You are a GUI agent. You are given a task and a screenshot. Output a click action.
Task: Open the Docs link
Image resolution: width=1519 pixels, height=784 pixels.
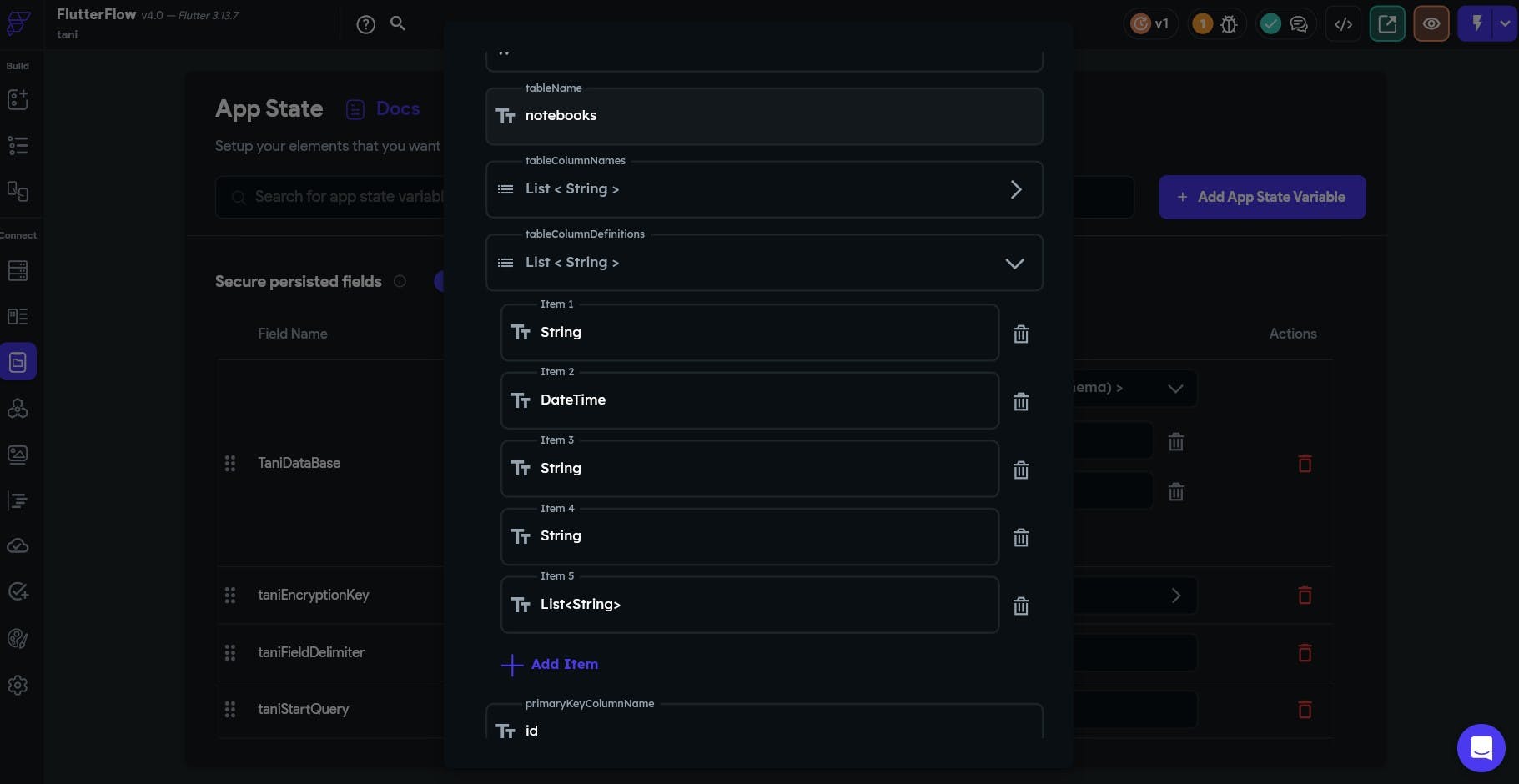click(x=397, y=108)
